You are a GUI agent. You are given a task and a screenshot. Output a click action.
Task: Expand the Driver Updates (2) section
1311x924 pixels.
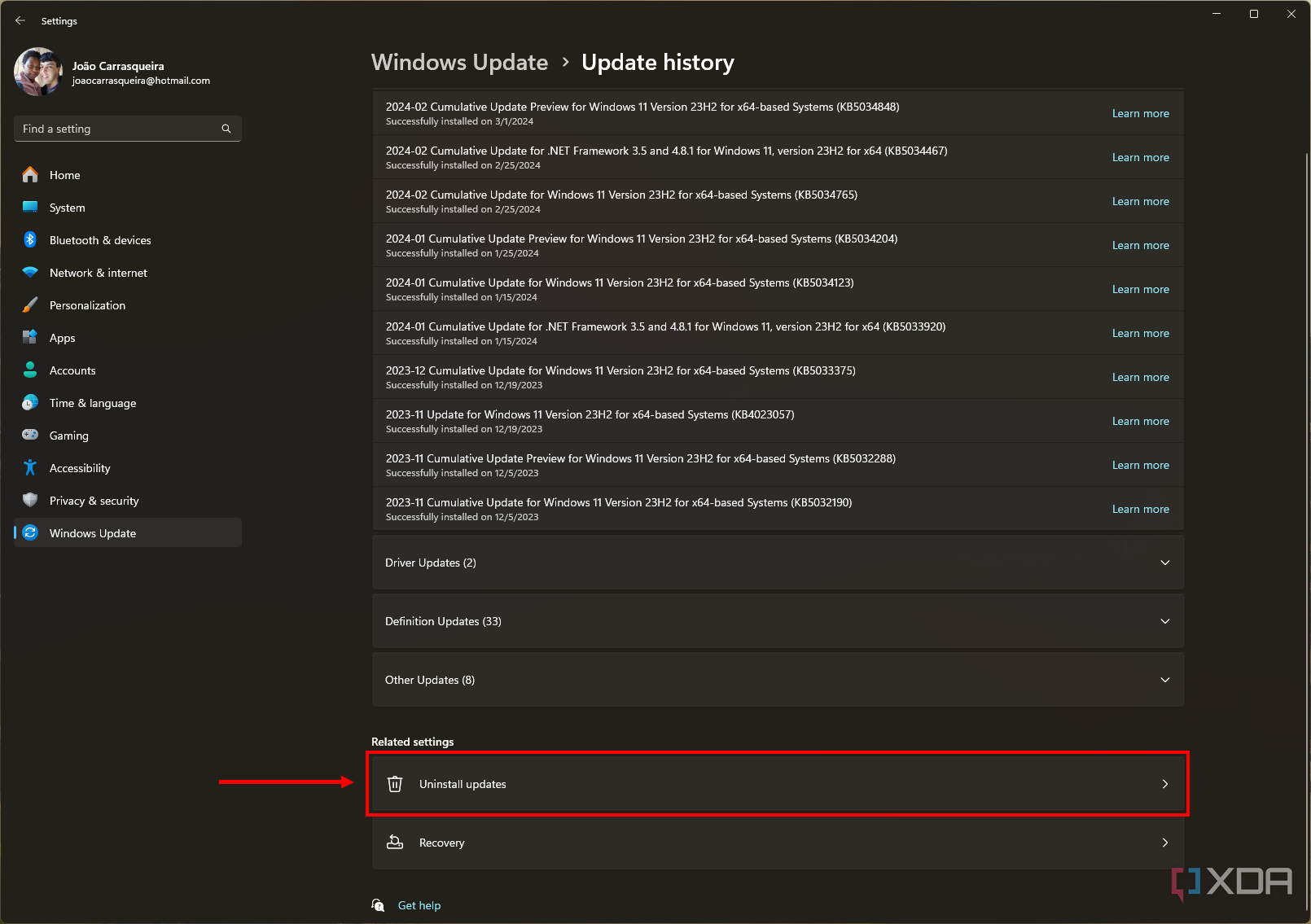click(x=778, y=563)
